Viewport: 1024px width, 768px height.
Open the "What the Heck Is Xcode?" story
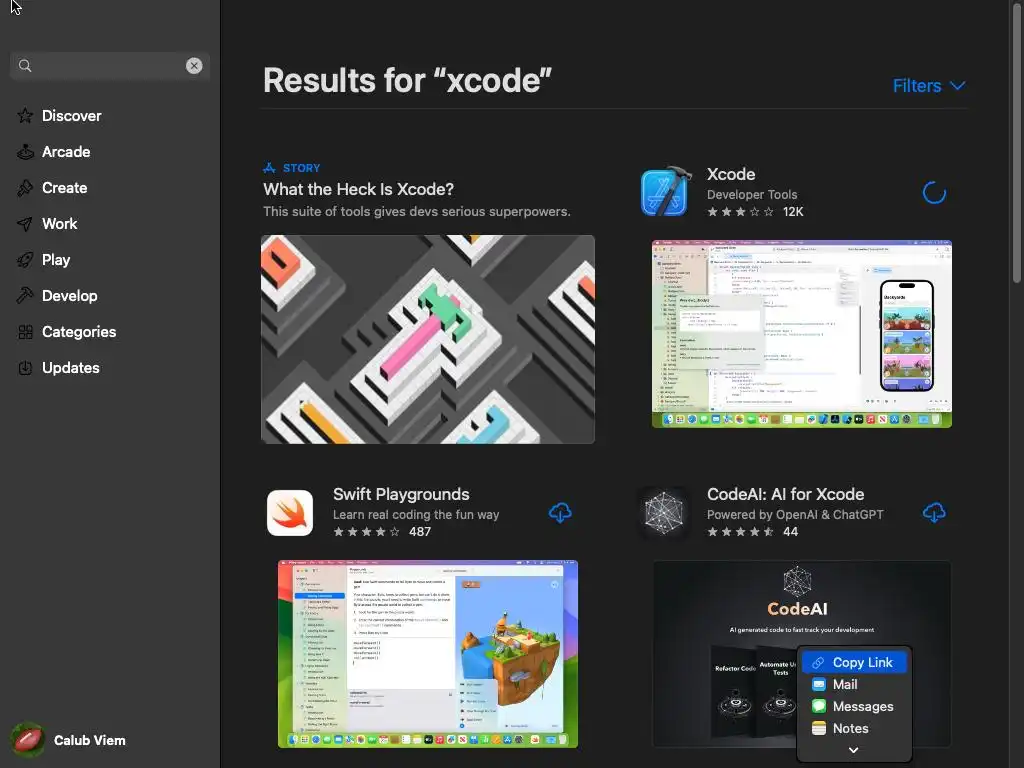(359, 189)
